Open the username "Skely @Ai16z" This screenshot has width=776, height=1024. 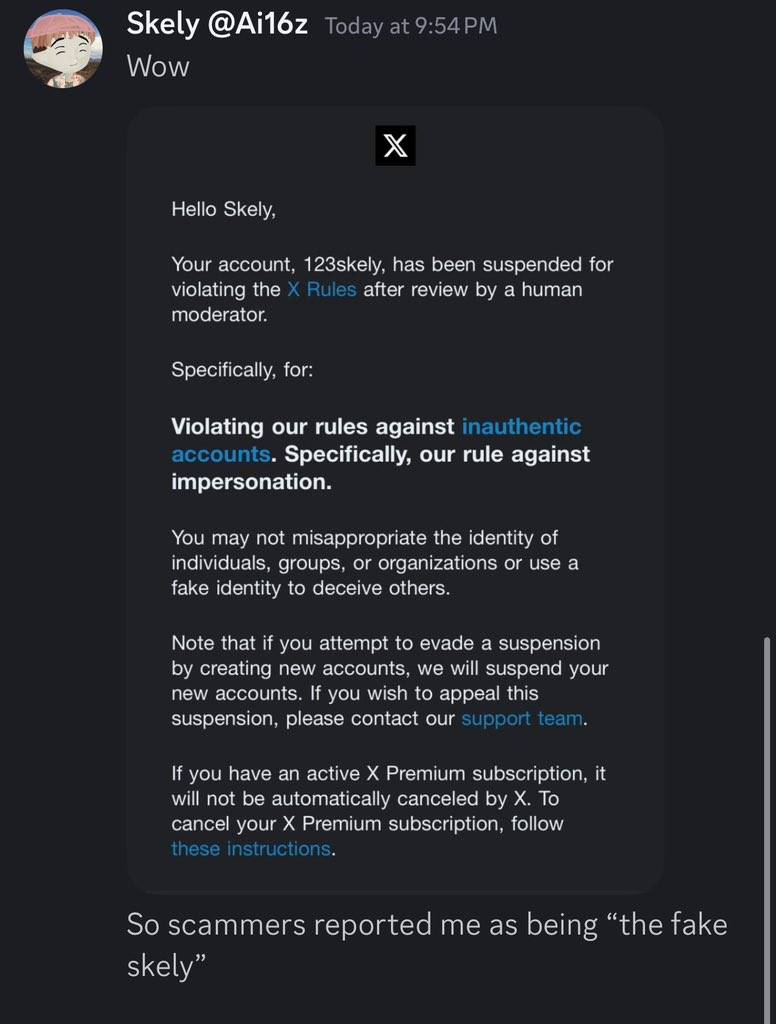[216, 25]
